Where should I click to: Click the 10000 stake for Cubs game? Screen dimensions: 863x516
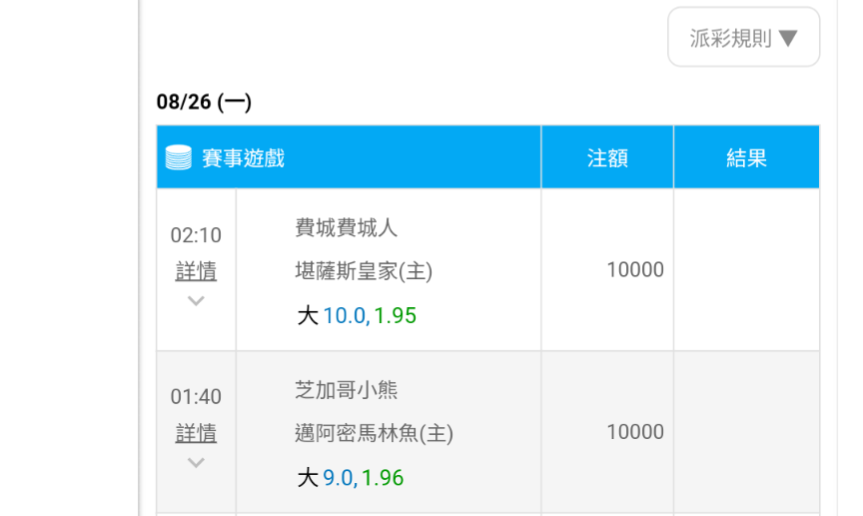(635, 432)
